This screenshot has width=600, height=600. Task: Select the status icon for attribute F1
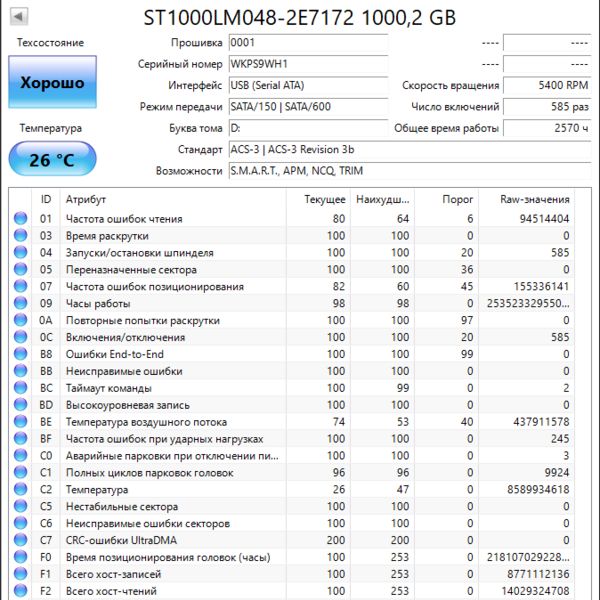coord(20,573)
